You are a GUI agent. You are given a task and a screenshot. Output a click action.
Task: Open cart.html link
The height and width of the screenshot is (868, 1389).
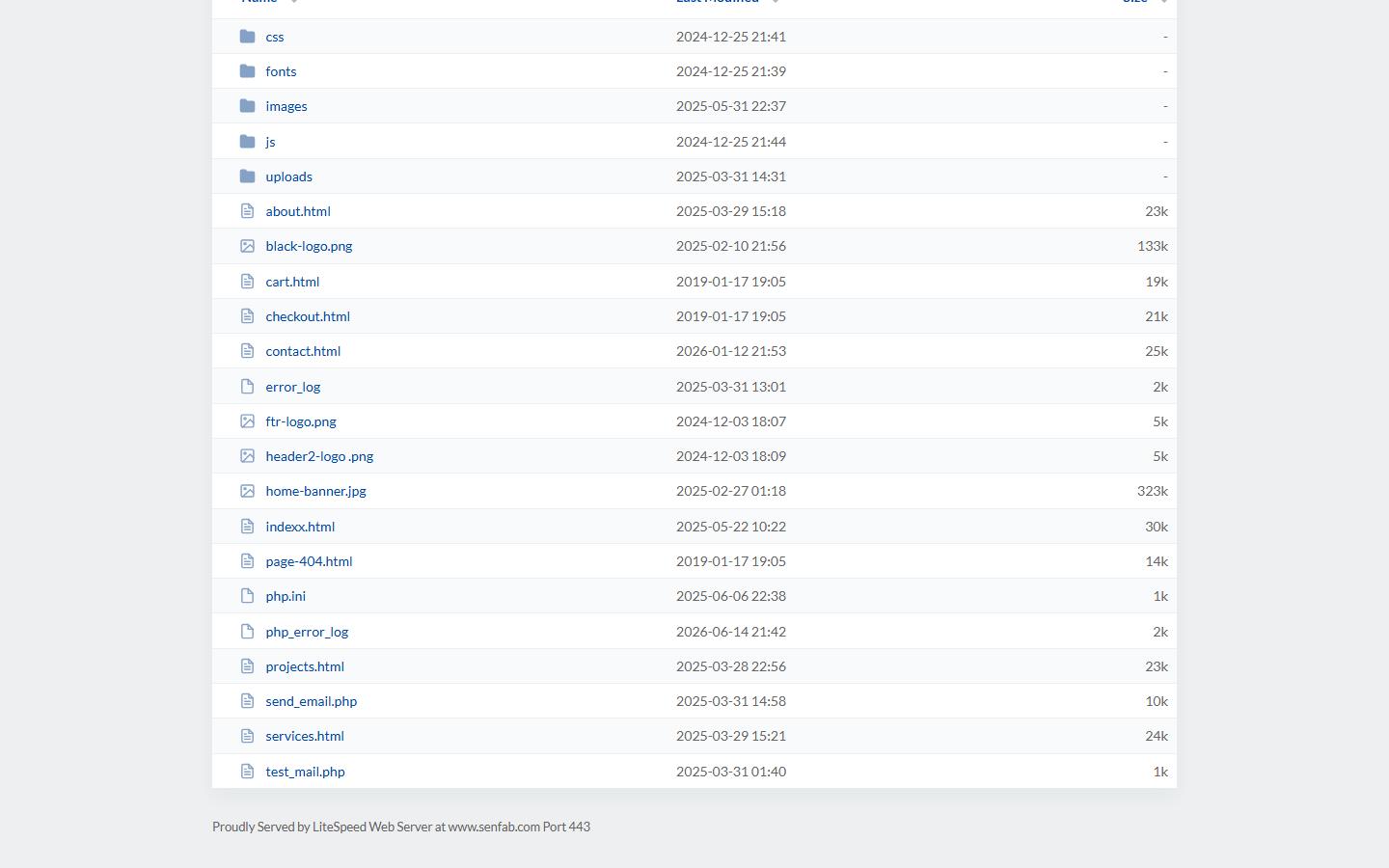[x=292, y=282]
